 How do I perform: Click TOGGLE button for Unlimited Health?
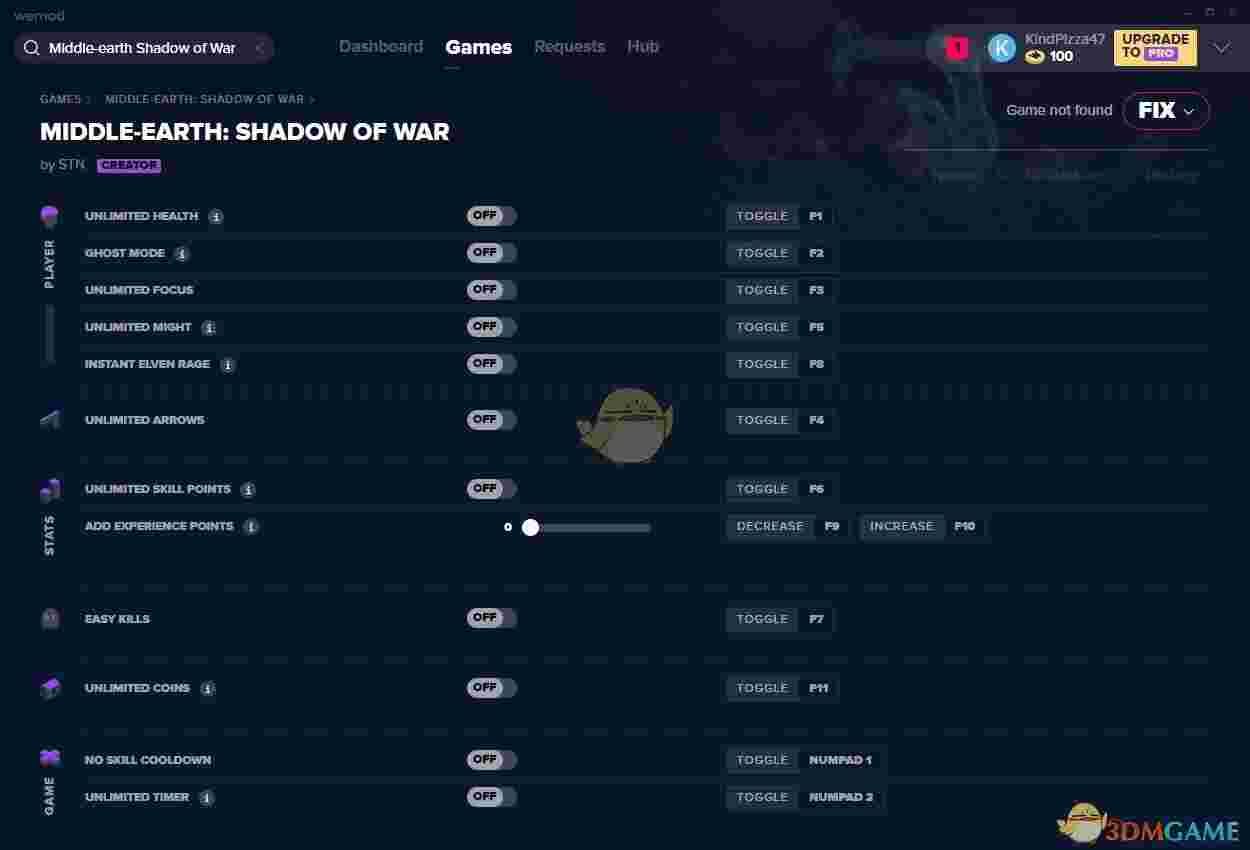(763, 216)
